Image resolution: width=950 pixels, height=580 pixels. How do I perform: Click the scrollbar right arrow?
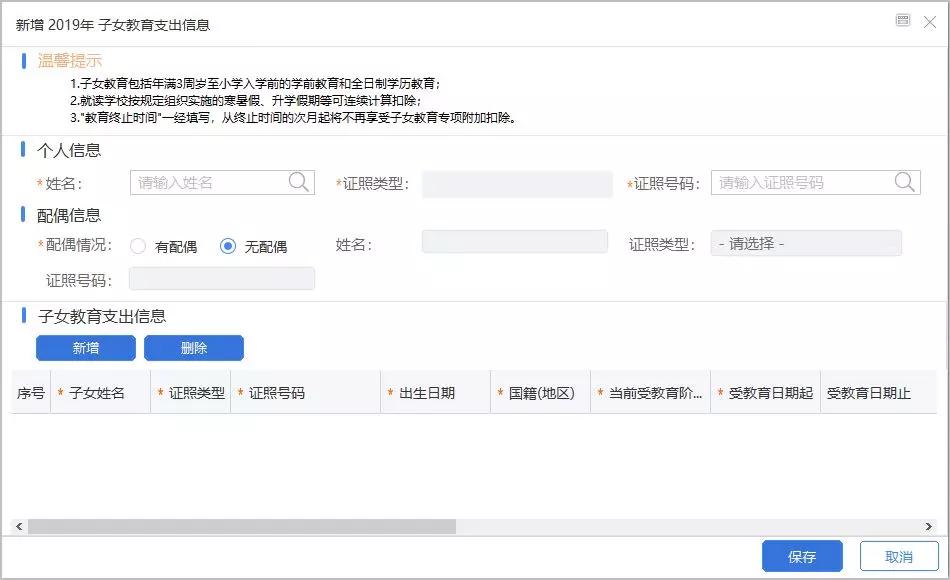tap(928, 527)
